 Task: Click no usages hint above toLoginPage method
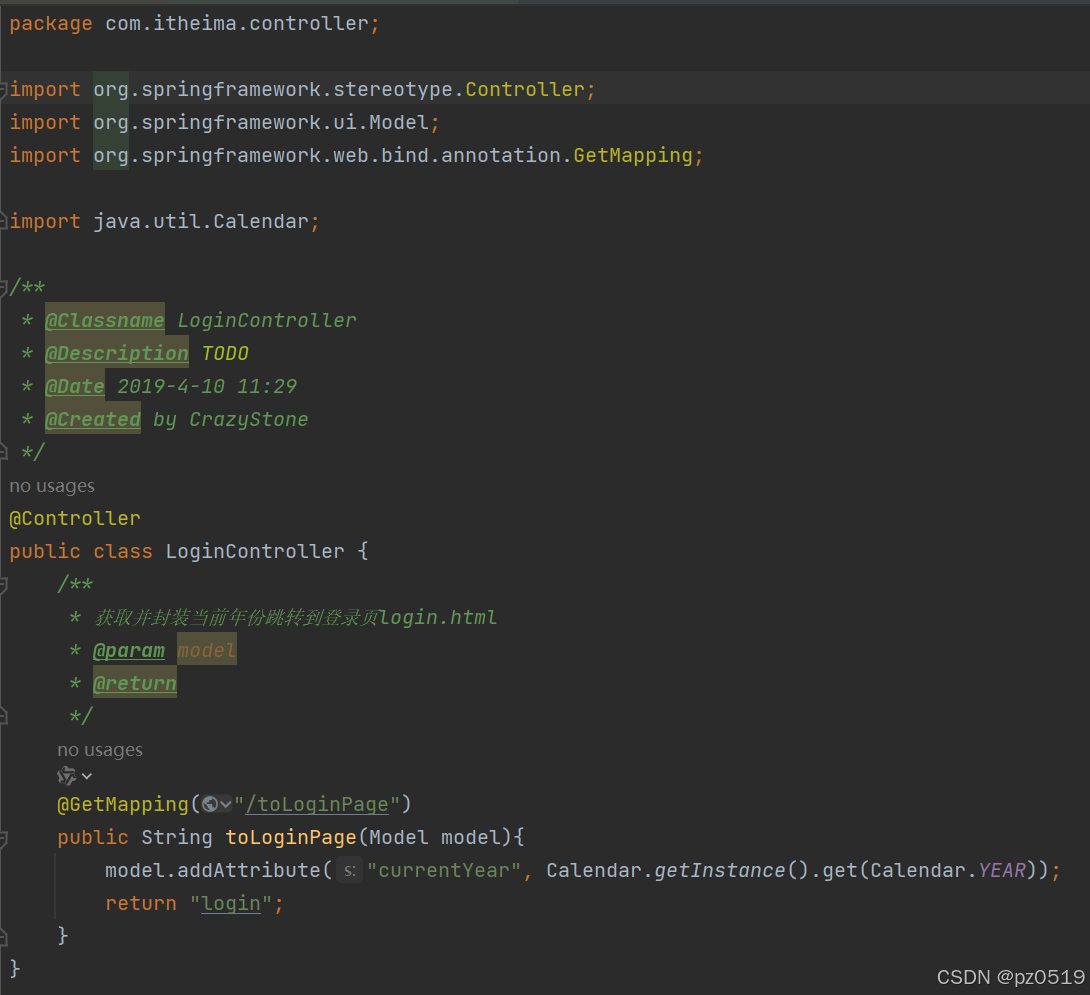coord(100,749)
